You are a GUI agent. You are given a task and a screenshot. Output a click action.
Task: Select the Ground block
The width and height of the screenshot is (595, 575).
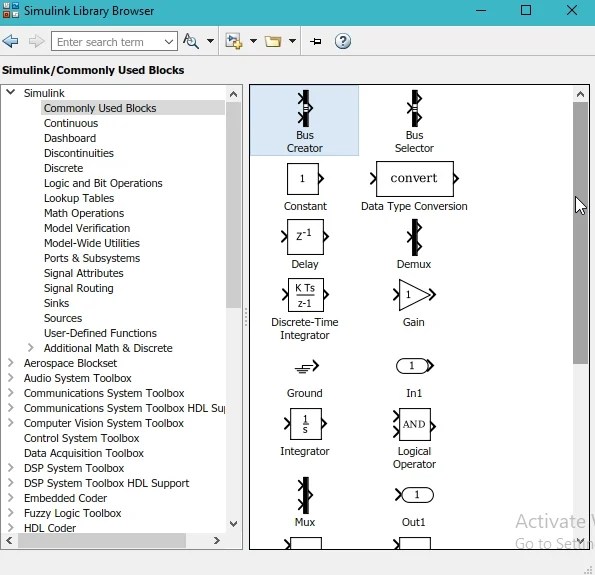click(x=305, y=377)
